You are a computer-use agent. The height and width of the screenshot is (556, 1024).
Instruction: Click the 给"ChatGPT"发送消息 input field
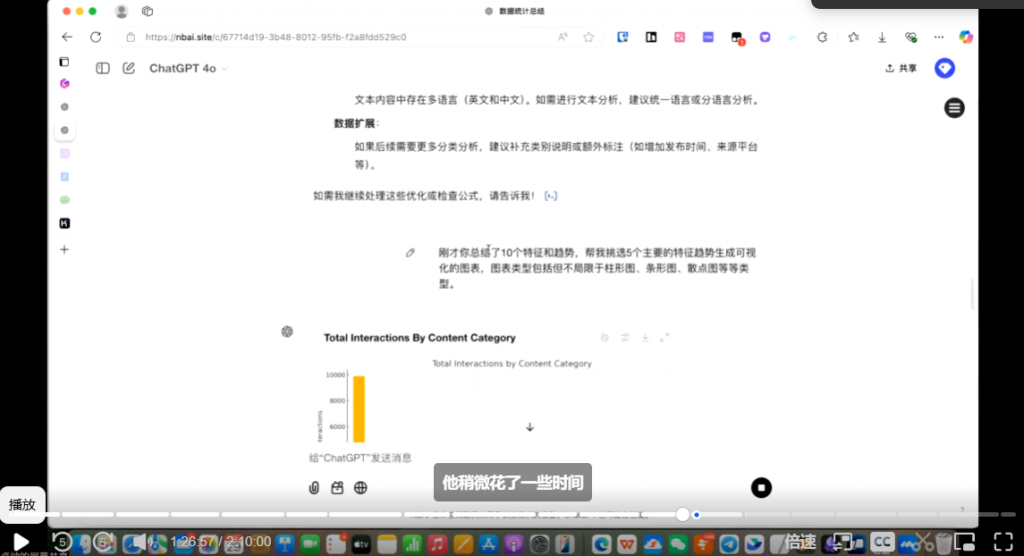tap(500, 458)
